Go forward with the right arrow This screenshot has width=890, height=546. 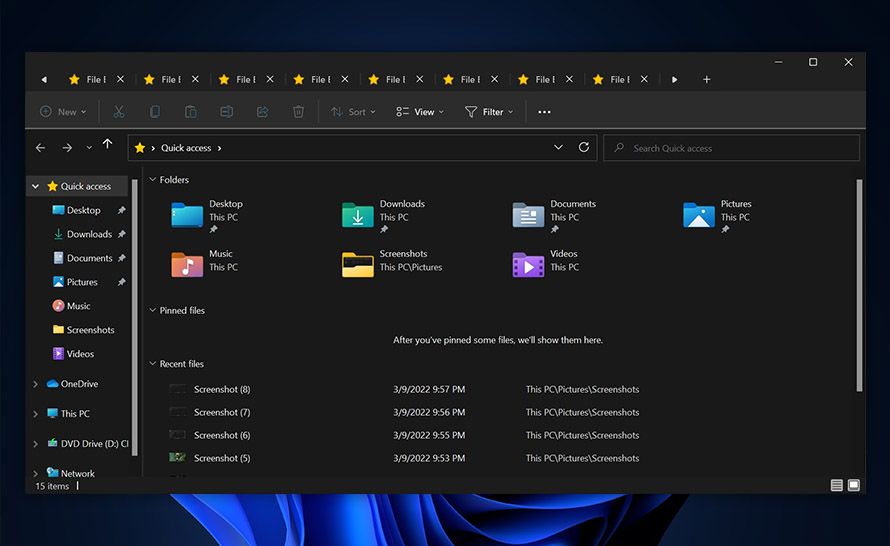pyautogui.click(x=67, y=148)
